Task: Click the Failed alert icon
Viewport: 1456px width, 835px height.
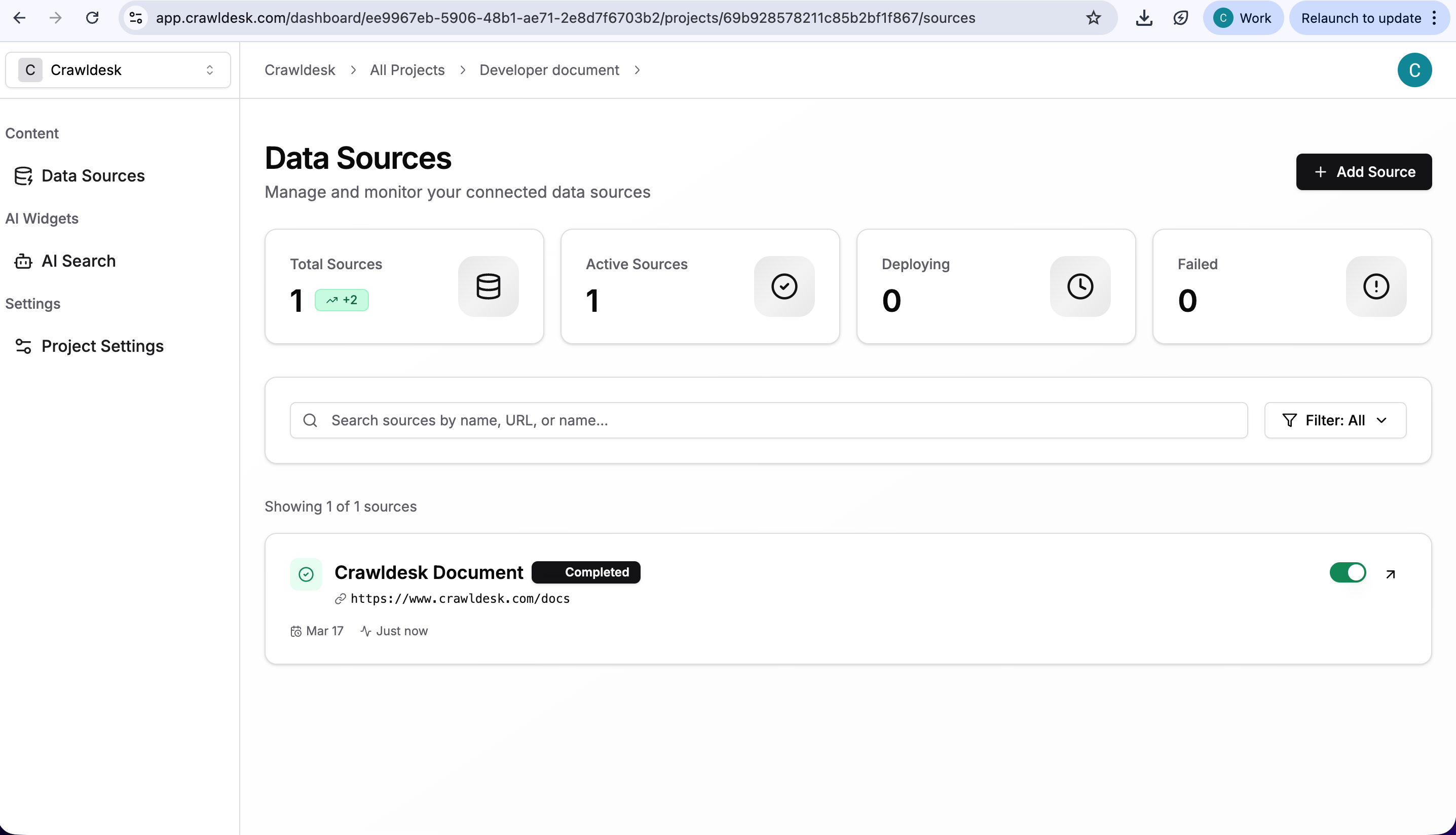Action: click(1375, 286)
